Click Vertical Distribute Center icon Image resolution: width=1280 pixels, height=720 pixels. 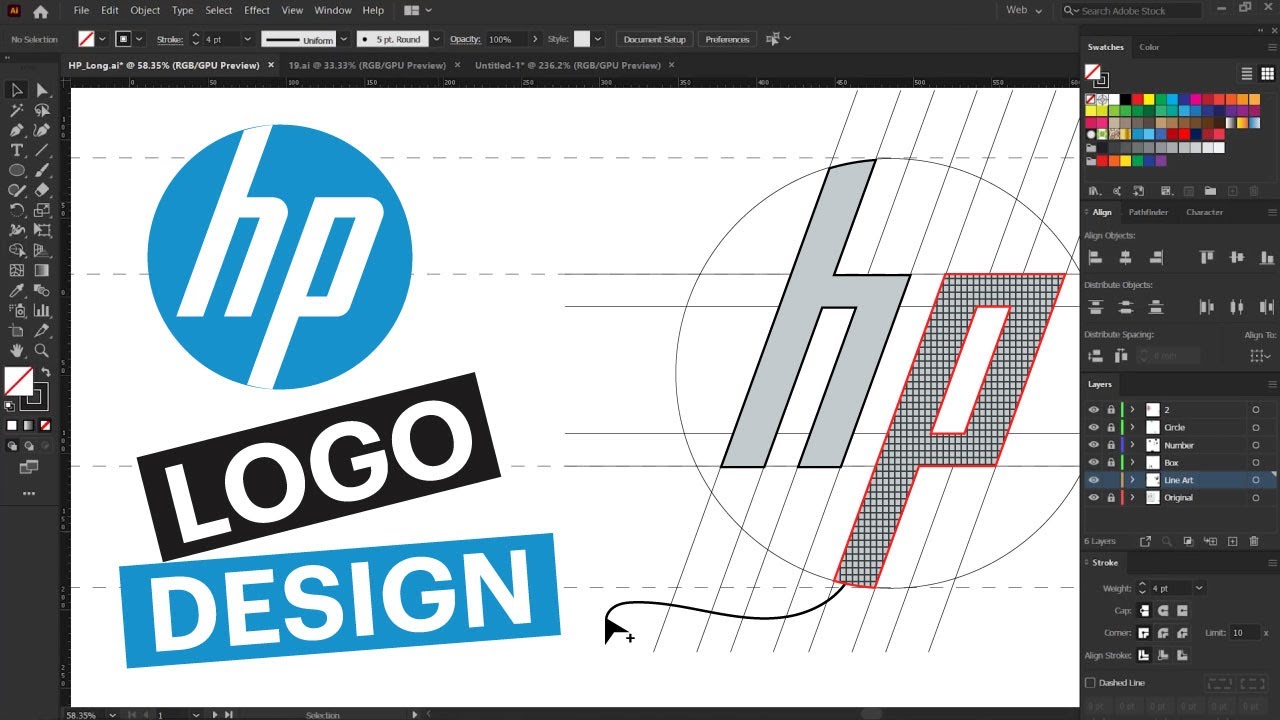(1126, 307)
